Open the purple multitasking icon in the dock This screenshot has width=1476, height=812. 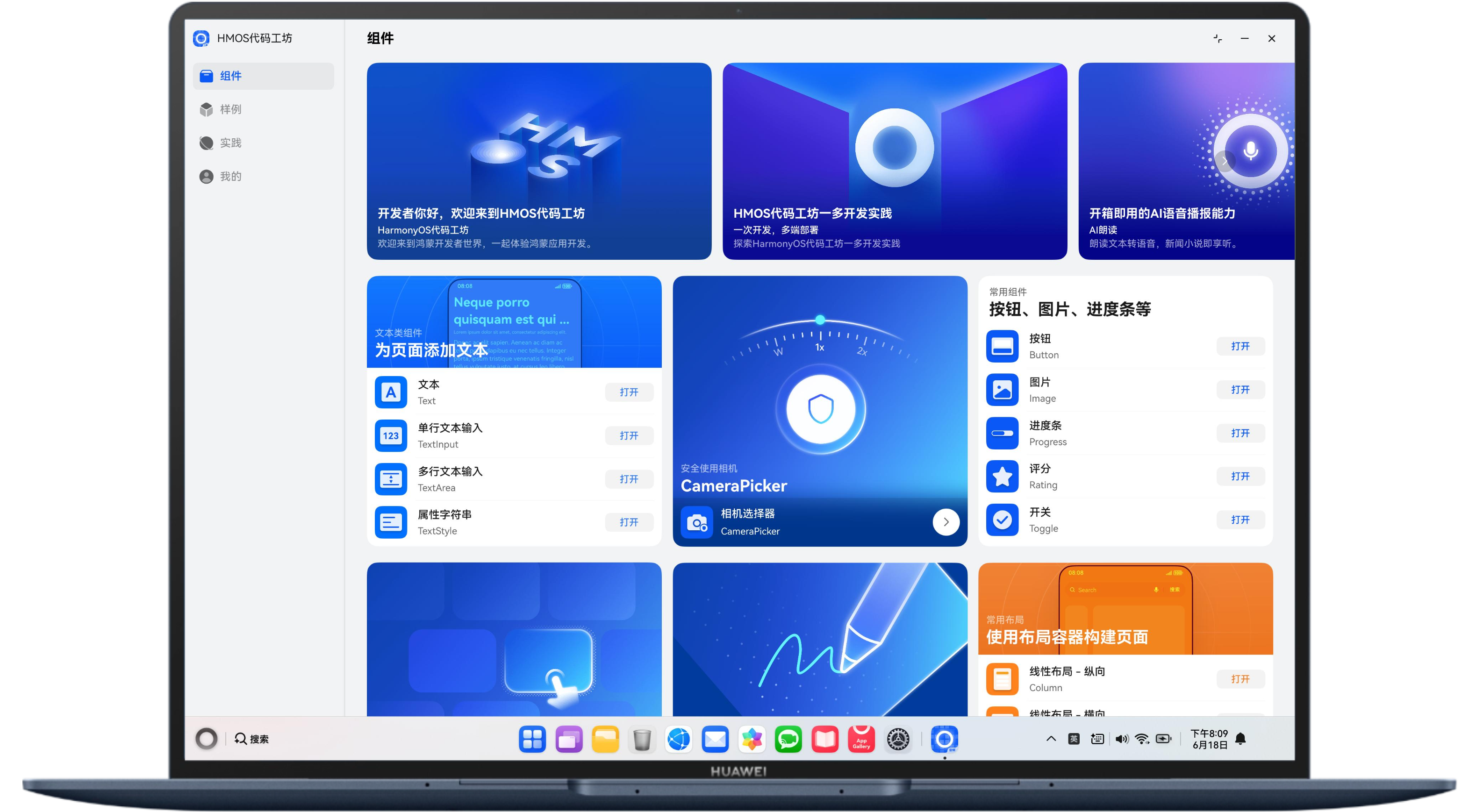[569, 739]
